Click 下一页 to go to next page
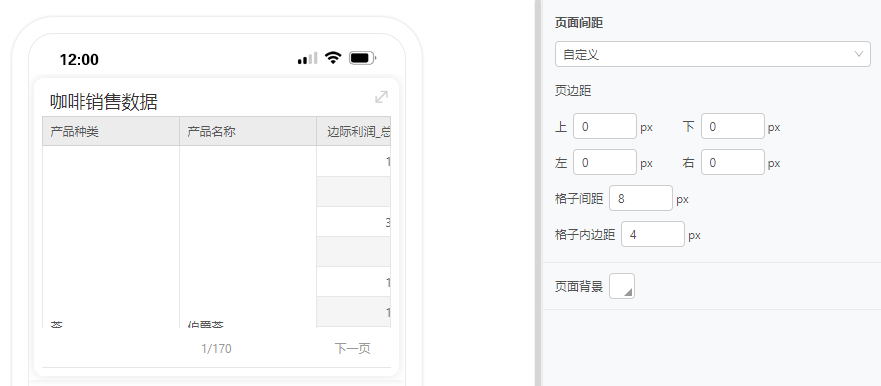 pyautogui.click(x=353, y=348)
